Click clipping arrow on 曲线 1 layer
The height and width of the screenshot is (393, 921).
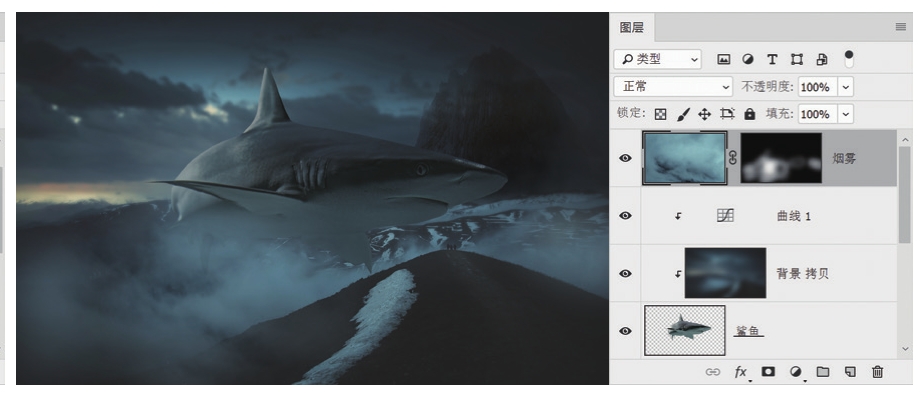[x=678, y=216]
